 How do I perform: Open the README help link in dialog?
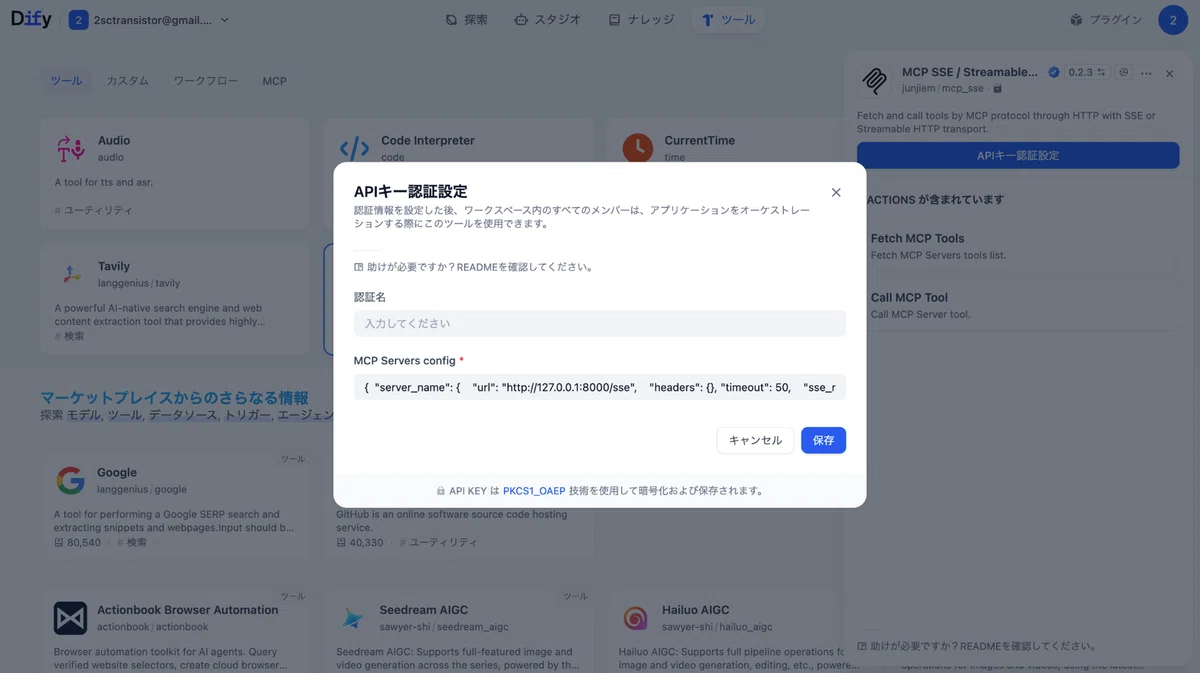(x=474, y=267)
